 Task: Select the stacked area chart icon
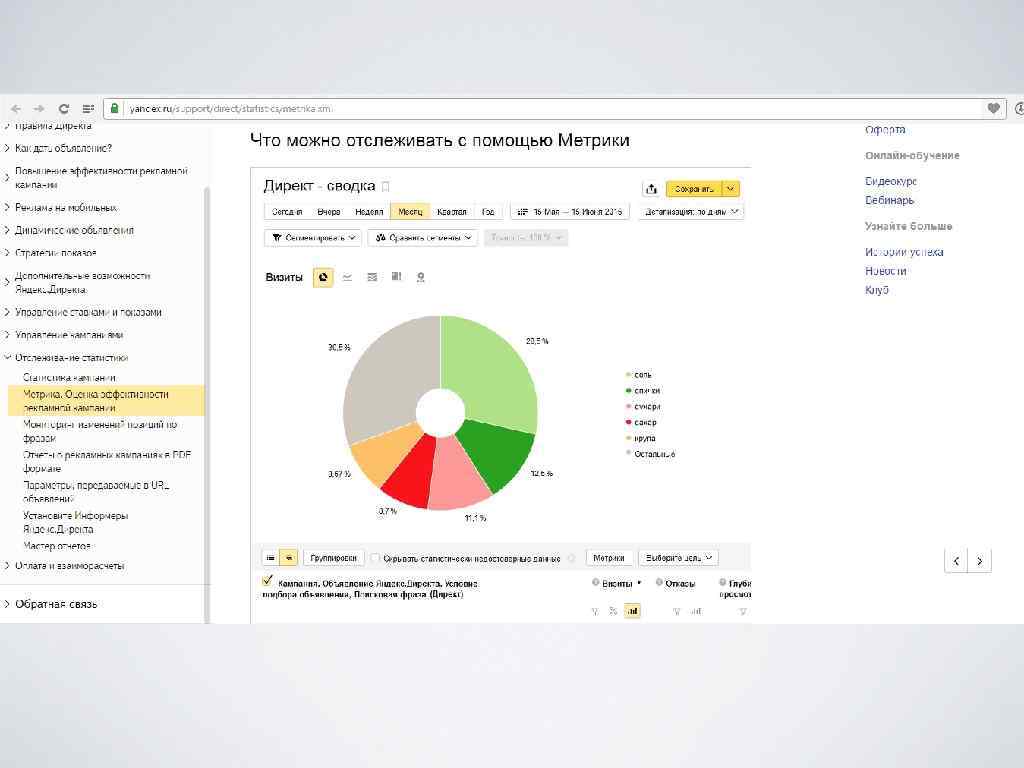[372, 277]
